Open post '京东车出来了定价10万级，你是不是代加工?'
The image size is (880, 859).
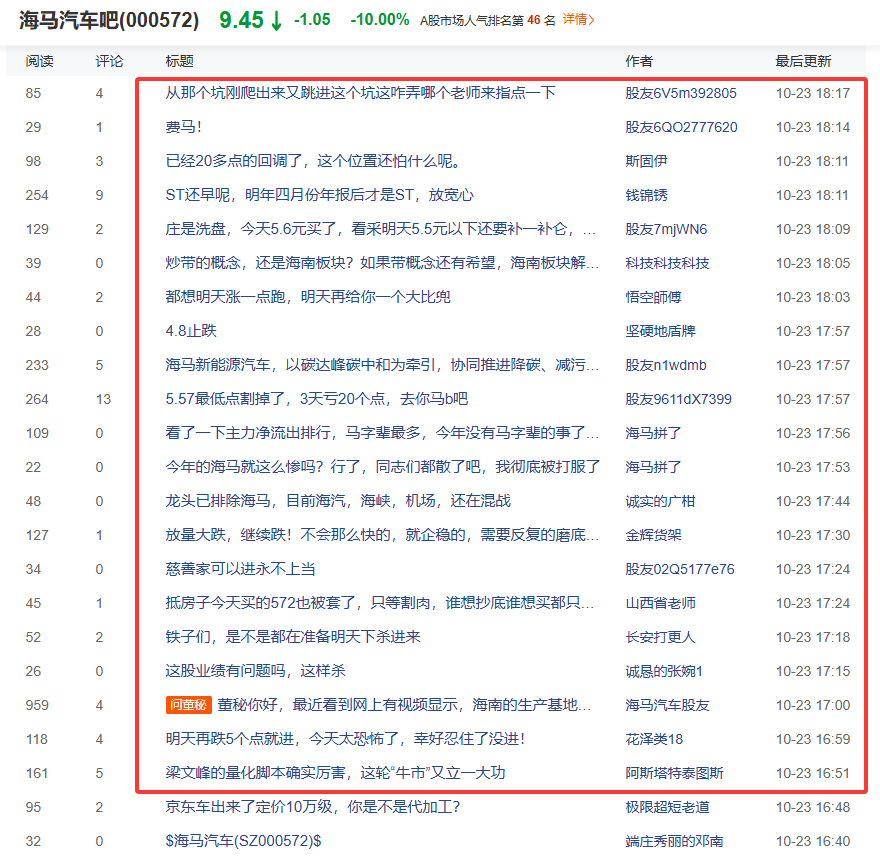coord(313,807)
